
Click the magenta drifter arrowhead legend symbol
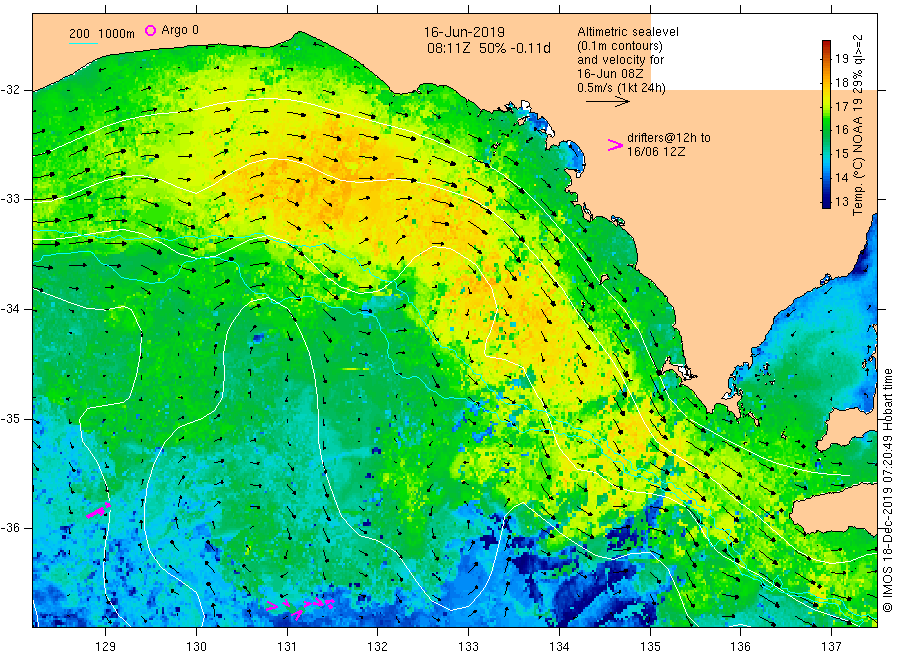click(x=615, y=145)
